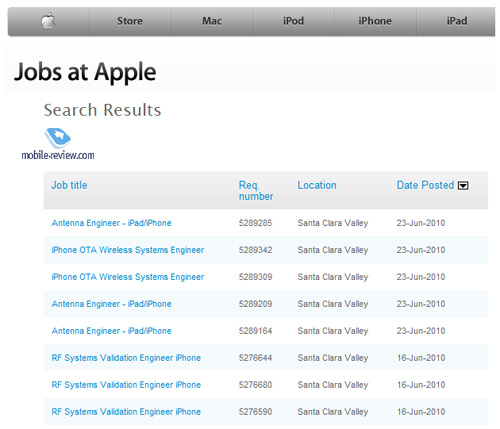Open iPhone OTA Wireless Systems Engineer 5289342

click(x=128, y=250)
